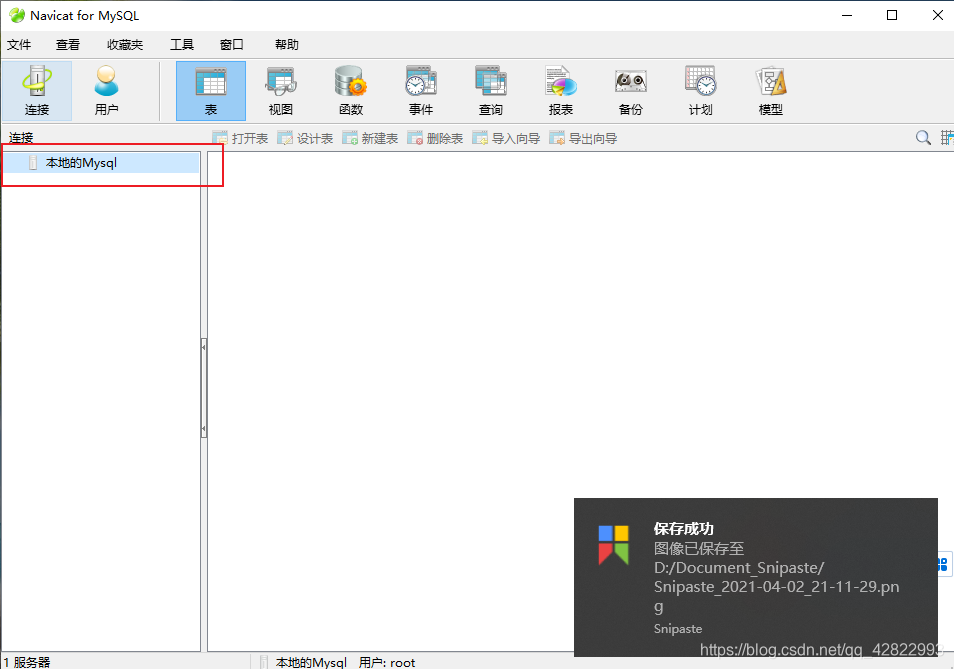Select the 本地的Mysql connection in tree

coord(101,163)
